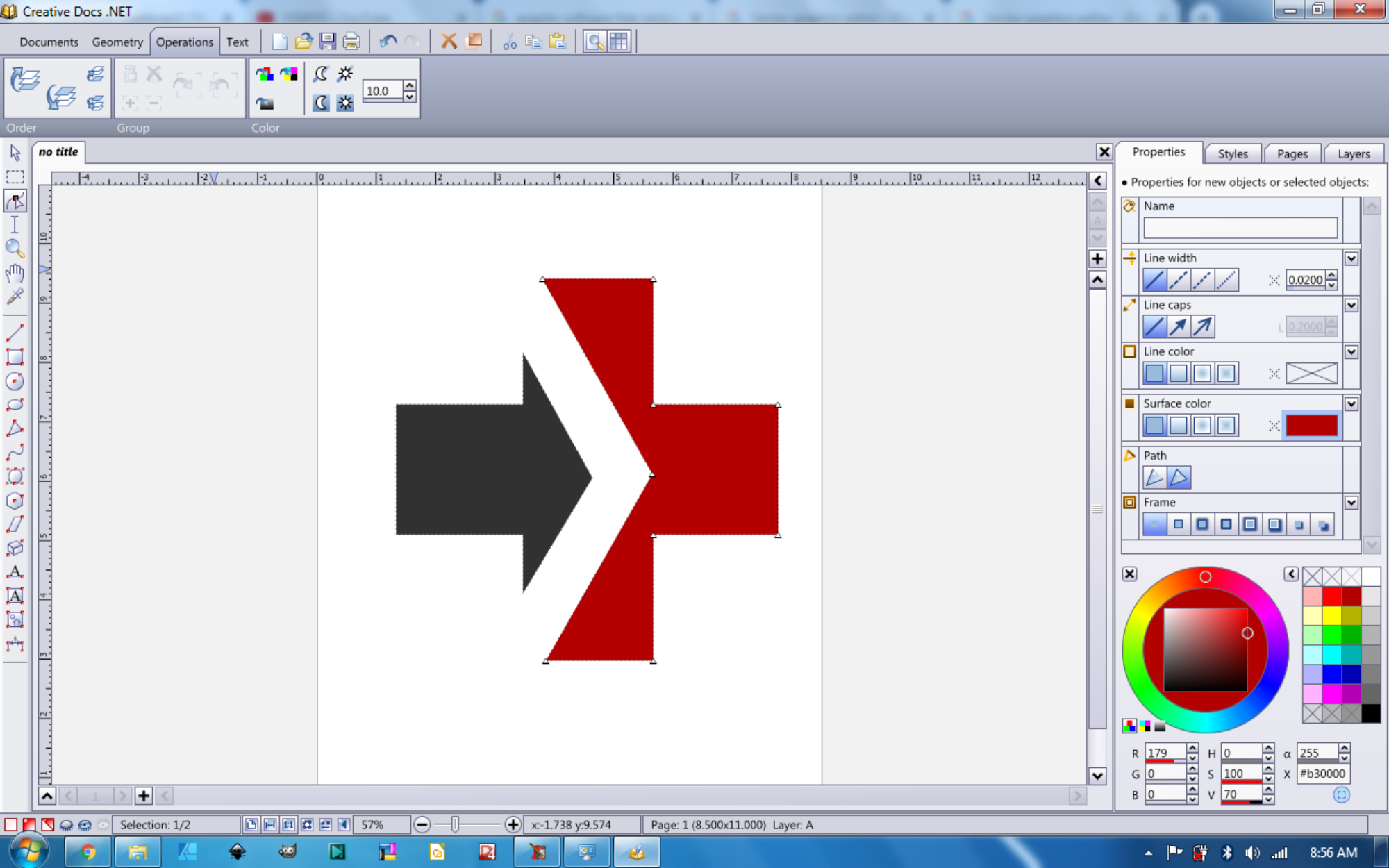Image resolution: width=1389 pixels, height=868 pixels.
Task: Click the red Surface color swatch
Action: (1311, 426)
